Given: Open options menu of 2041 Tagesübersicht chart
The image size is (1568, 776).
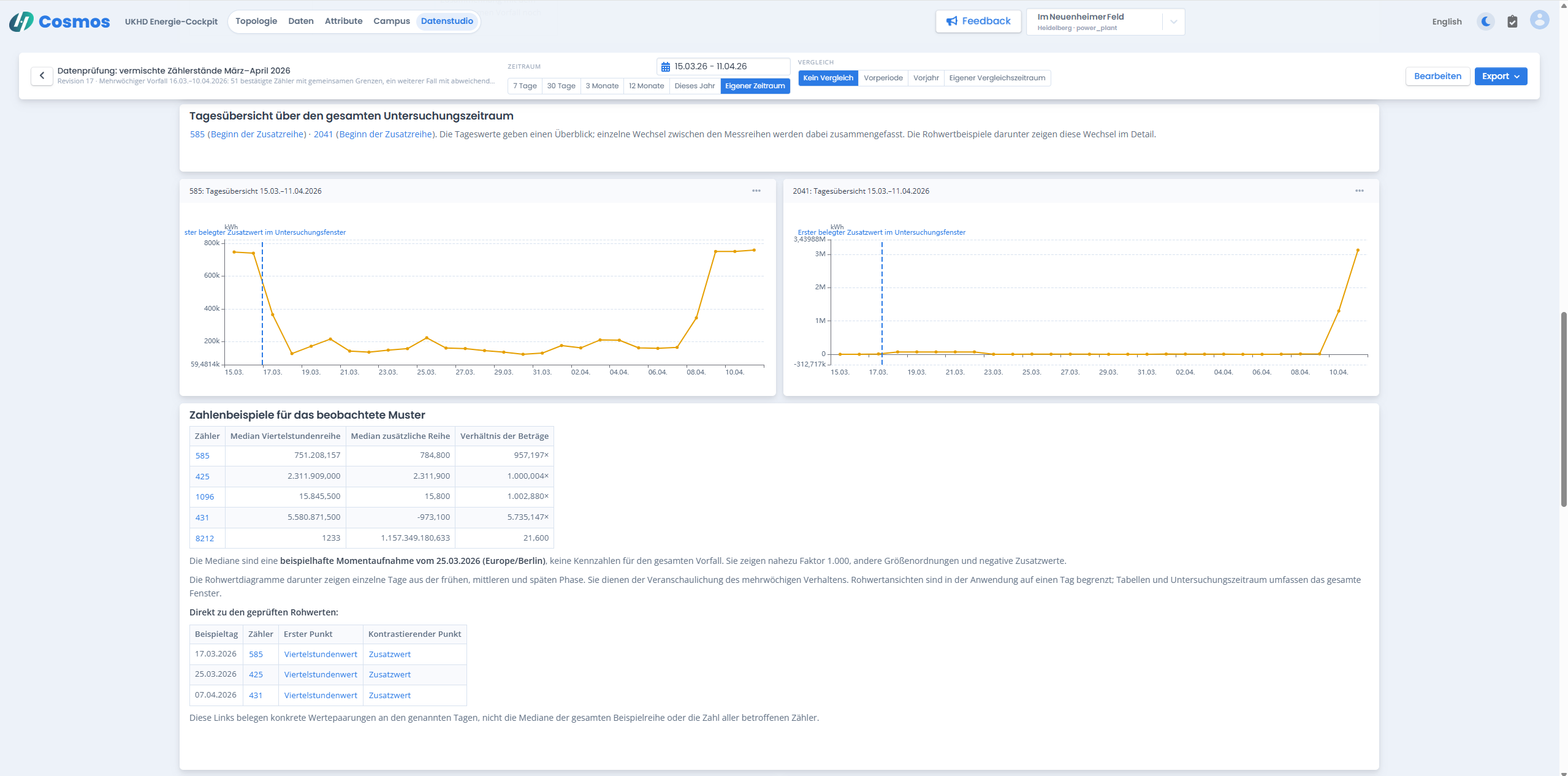Looking at the screenshot, I should click(1360, 191).
